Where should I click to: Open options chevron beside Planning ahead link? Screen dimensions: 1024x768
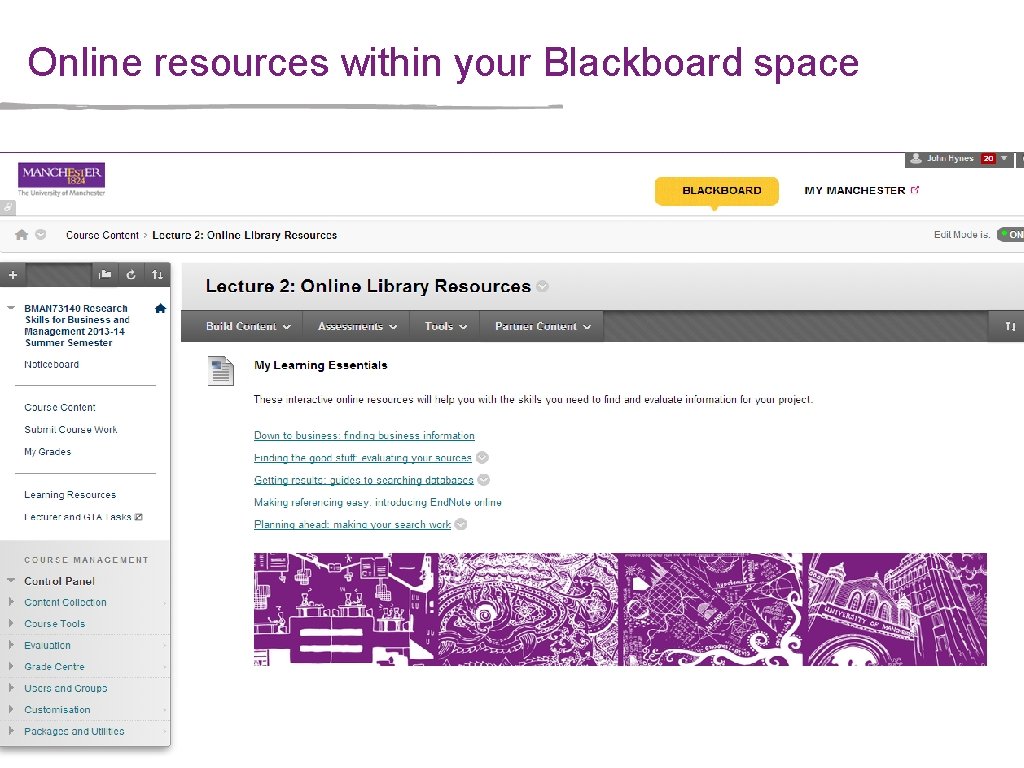pos(460,524)
